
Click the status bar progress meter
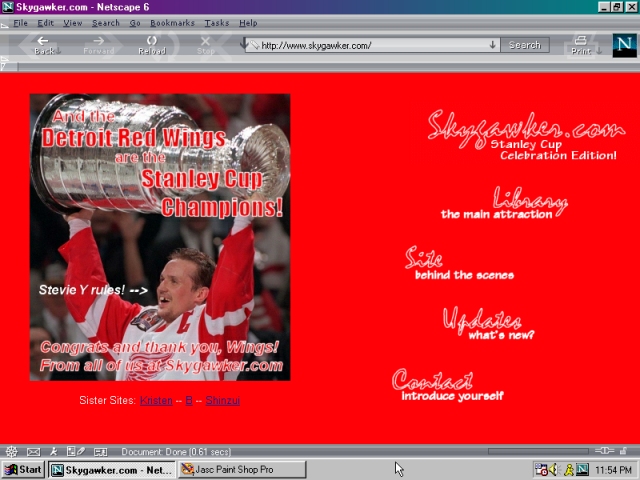point(538,451)
